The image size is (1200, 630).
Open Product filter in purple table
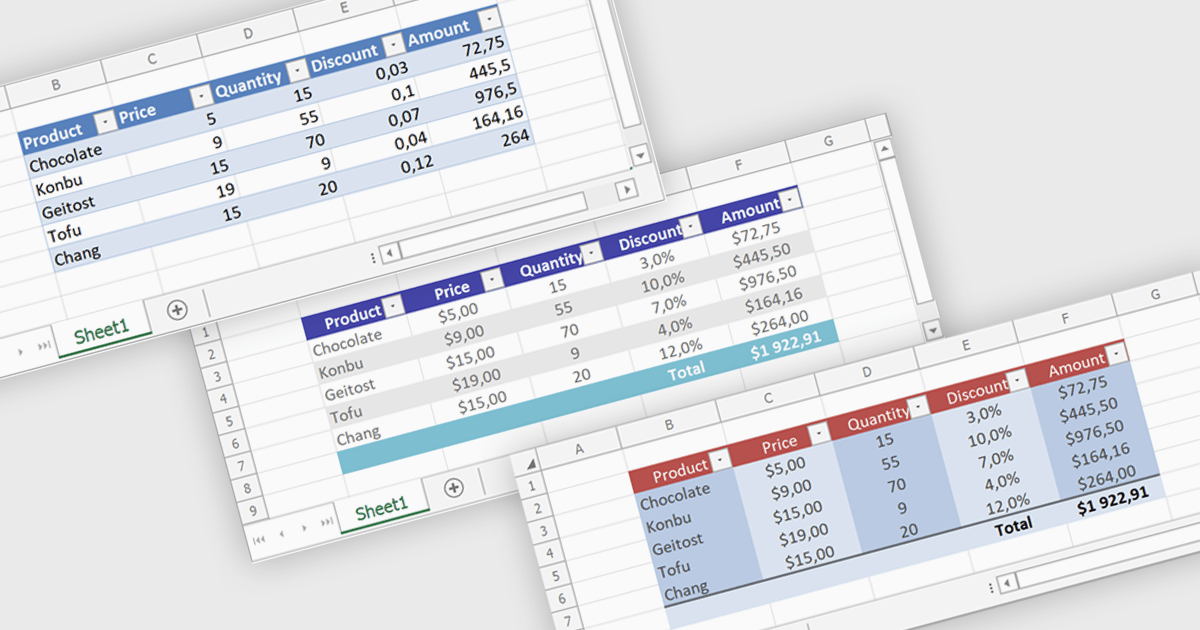(x=393, y=307)
